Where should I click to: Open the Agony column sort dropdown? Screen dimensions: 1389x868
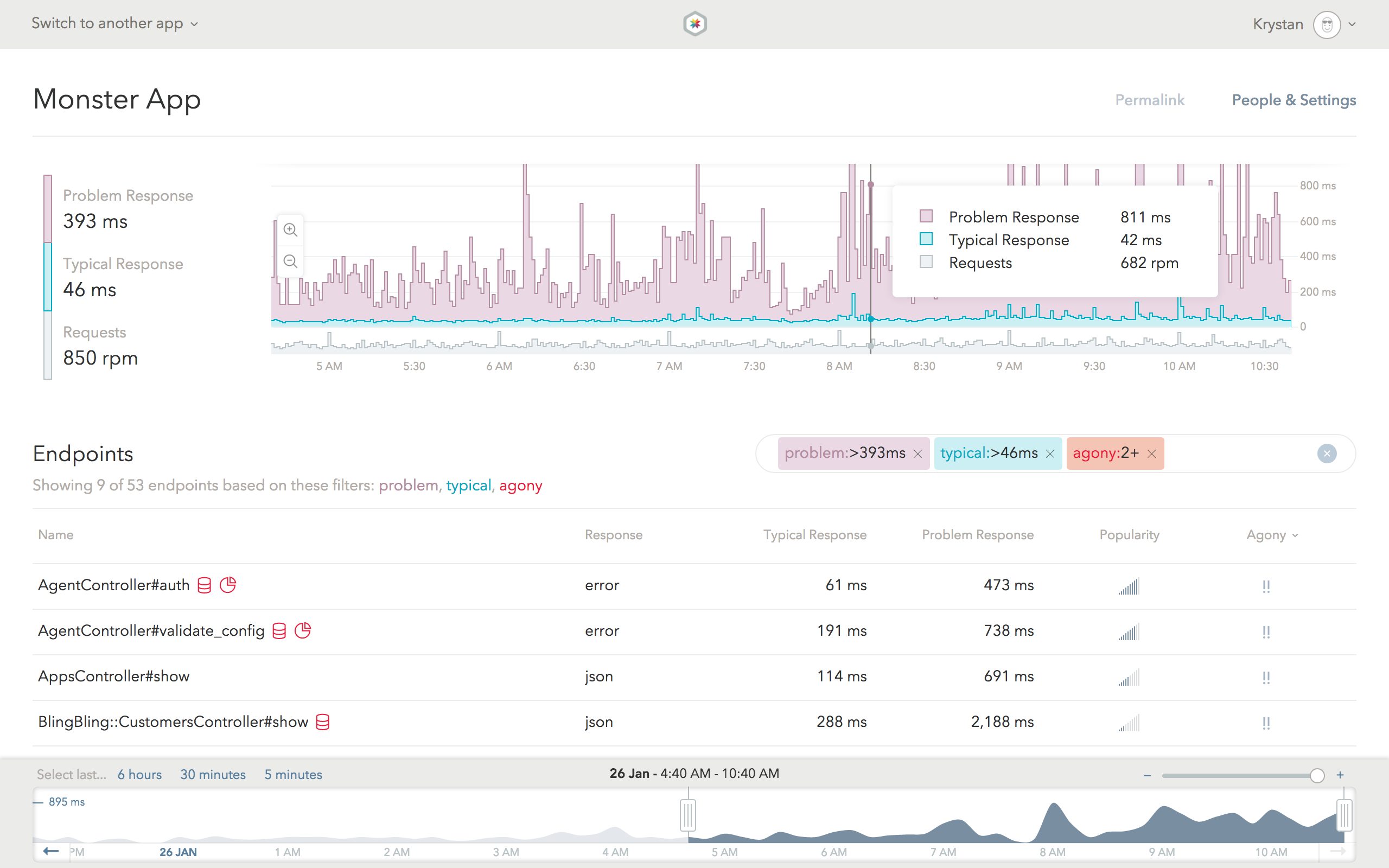(x=1272, y=534)
